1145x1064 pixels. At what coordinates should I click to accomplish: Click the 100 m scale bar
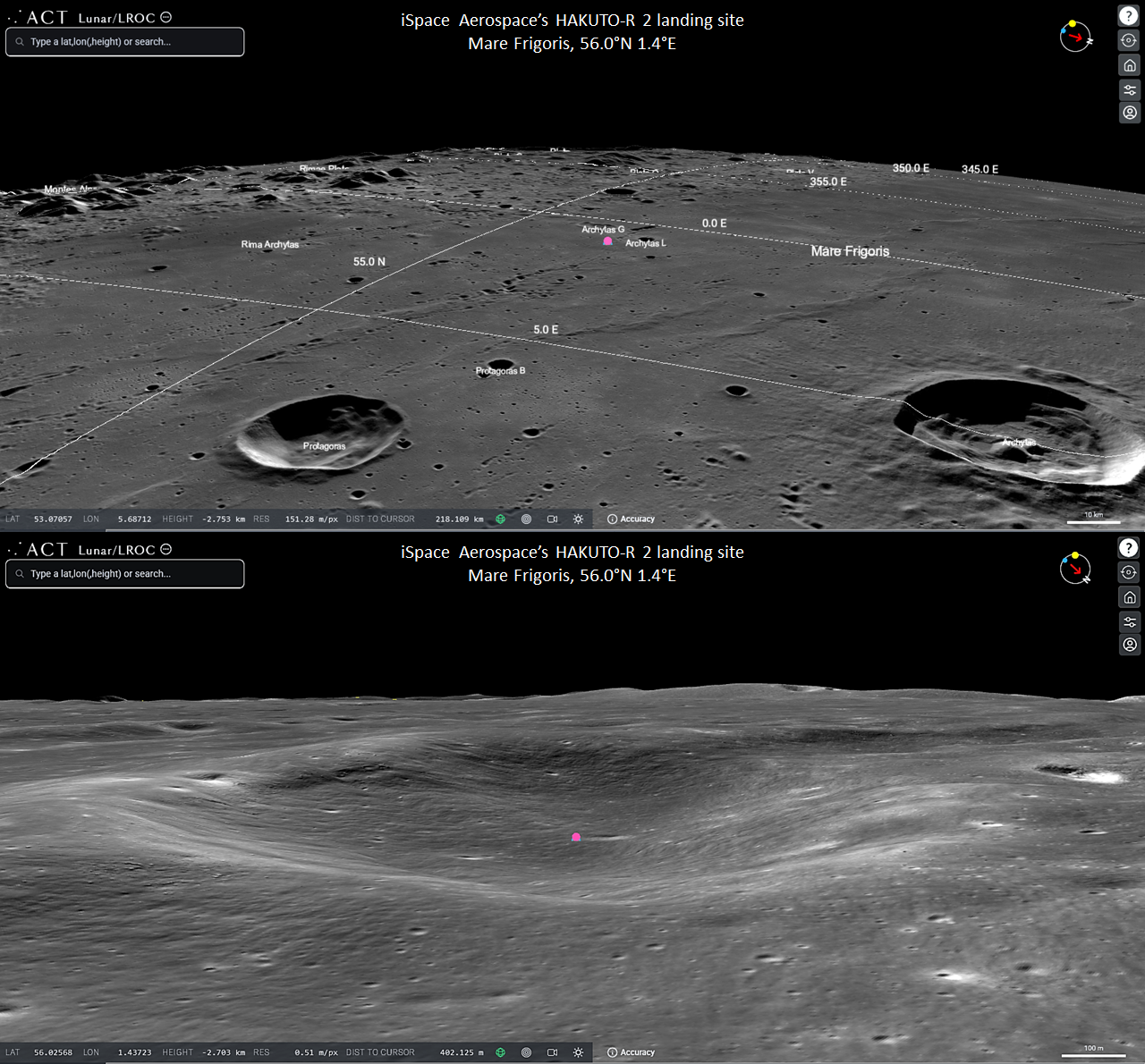tap(1093, 1051)
